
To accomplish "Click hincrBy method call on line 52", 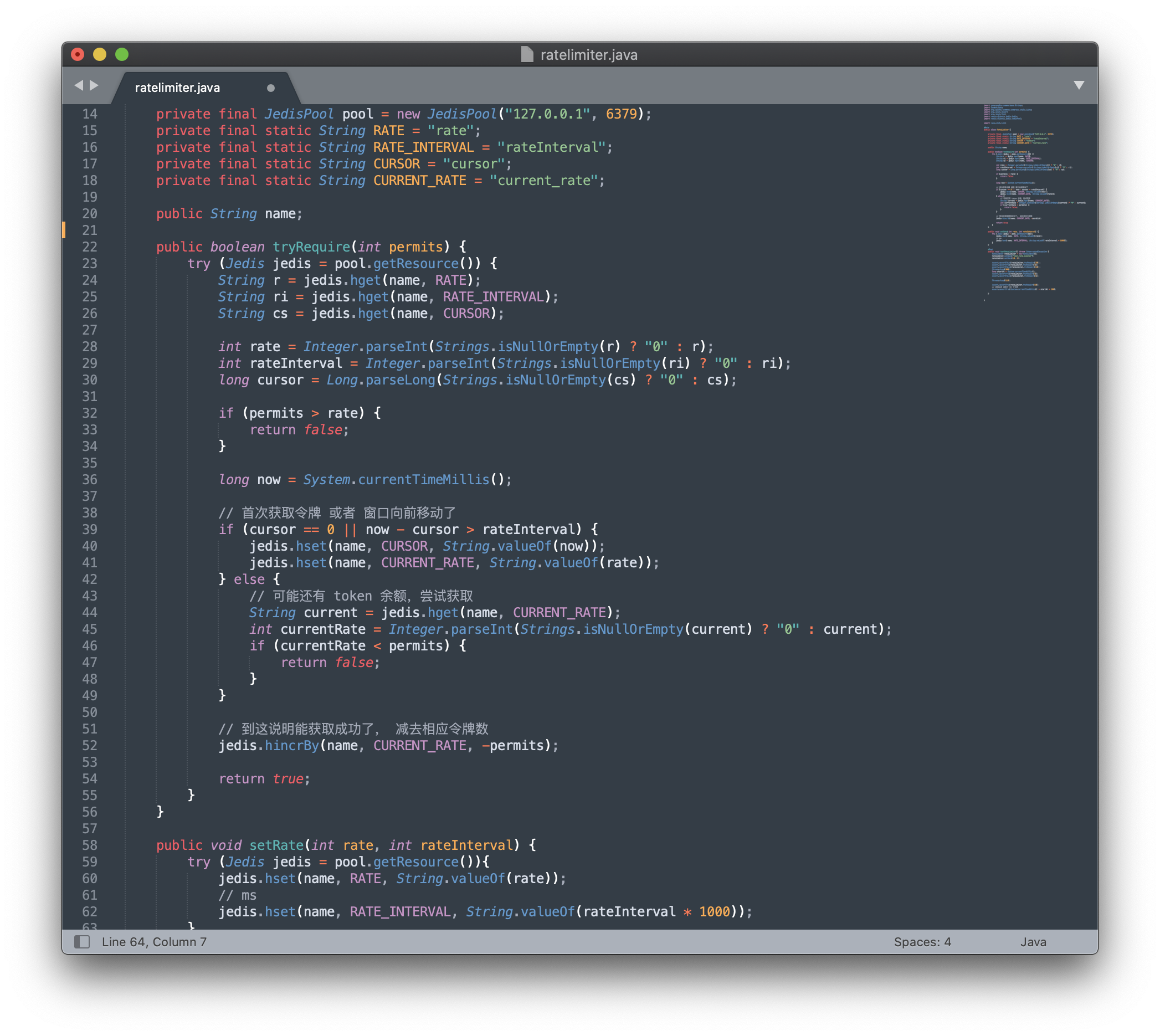I will tap(292, 746).
